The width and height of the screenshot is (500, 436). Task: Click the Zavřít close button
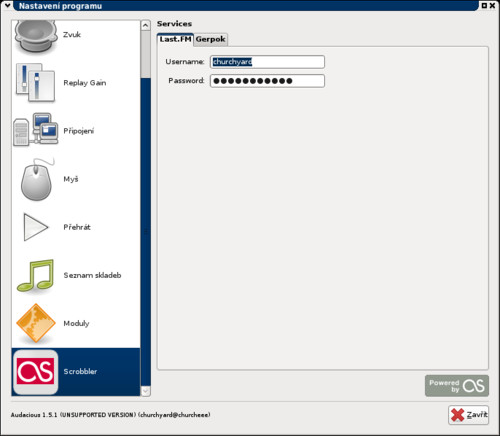coord(469,415)
